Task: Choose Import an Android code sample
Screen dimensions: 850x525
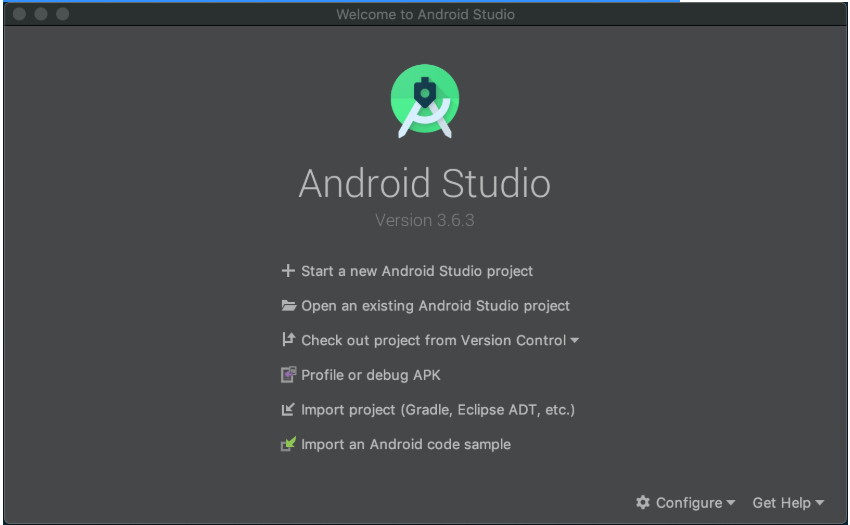Action: 406,444
